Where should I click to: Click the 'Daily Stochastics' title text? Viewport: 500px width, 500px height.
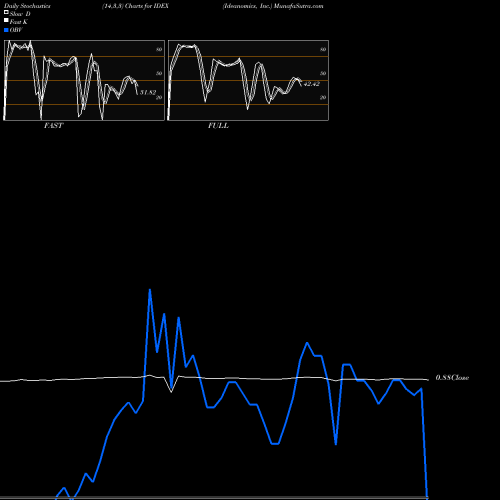coord(27,6)
